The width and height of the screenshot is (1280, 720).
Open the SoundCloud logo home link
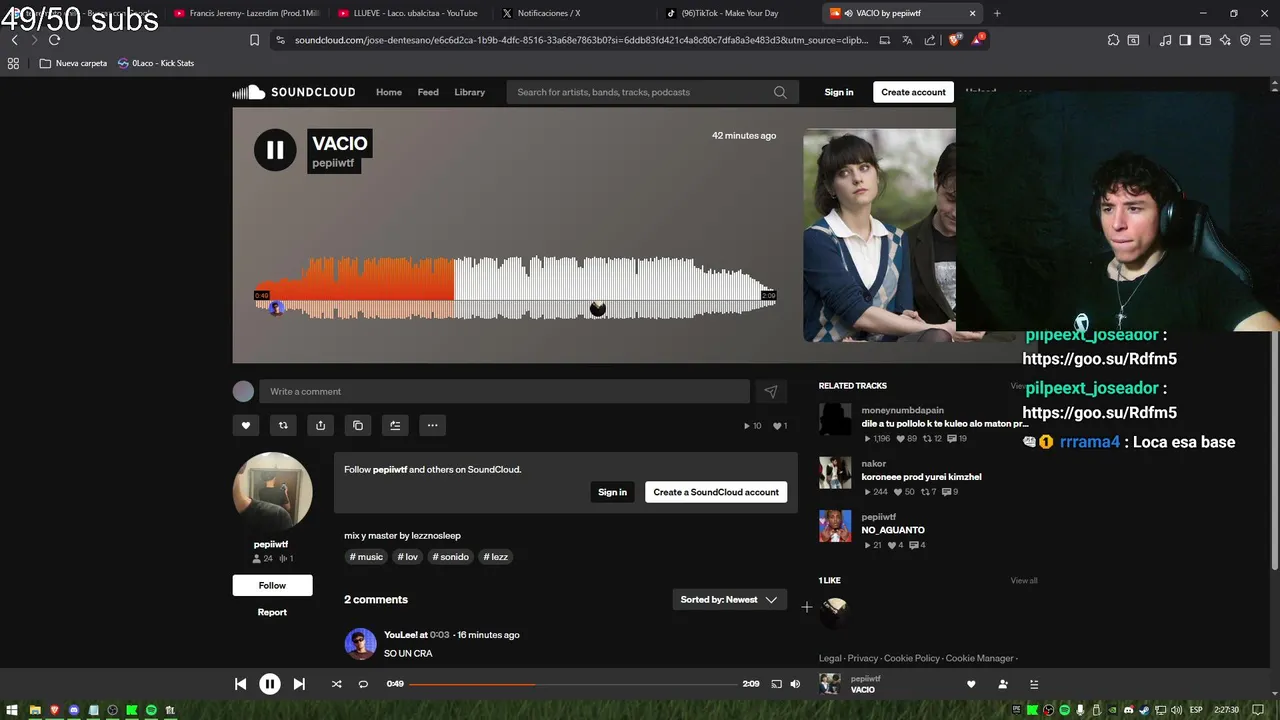(294, 92)
